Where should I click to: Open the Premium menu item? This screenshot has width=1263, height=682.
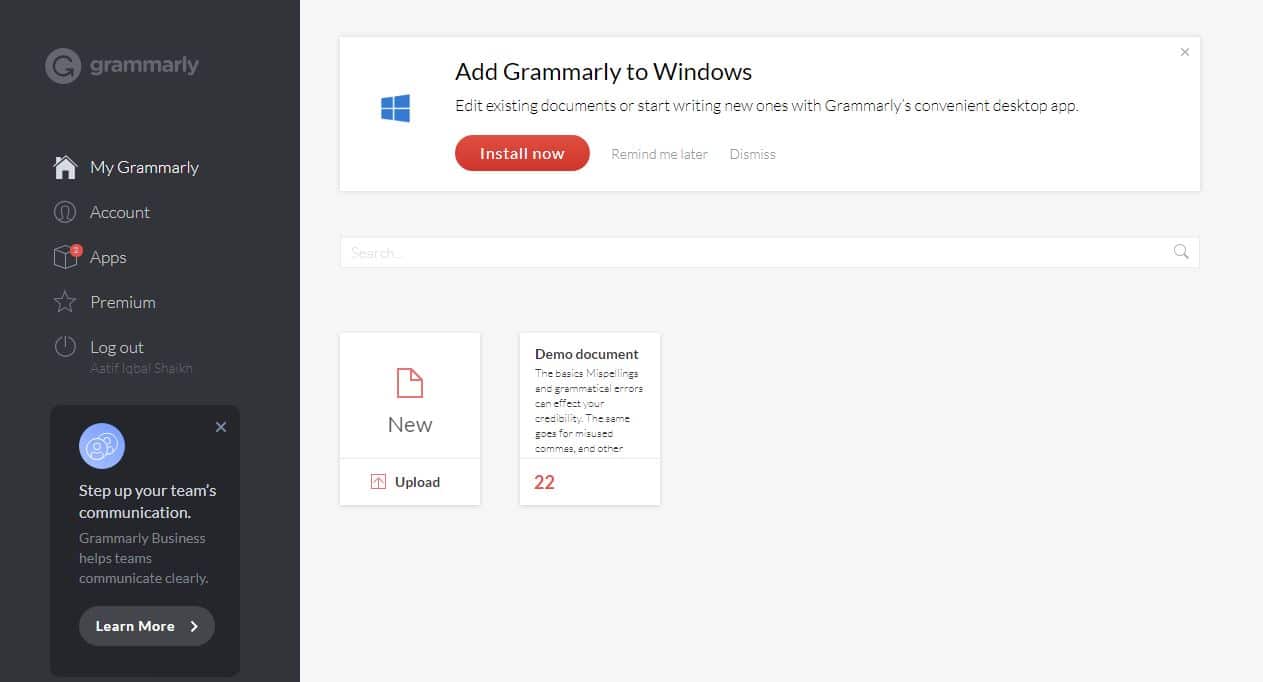123,302
